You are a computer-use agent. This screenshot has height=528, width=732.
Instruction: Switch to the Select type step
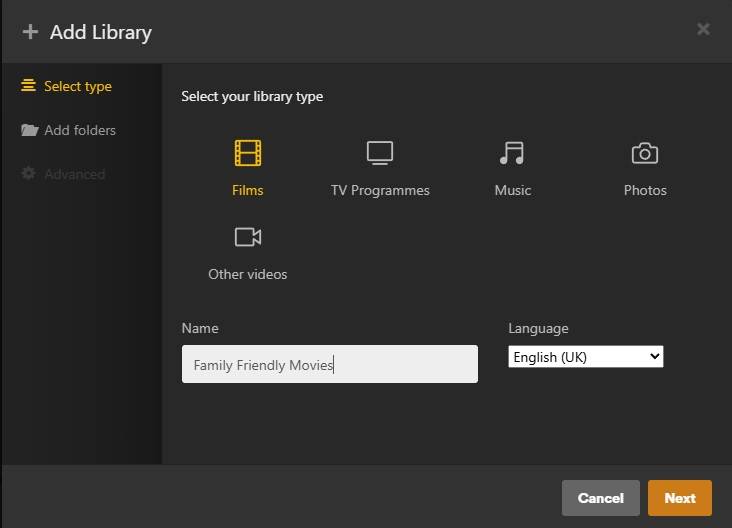(78, 86)
